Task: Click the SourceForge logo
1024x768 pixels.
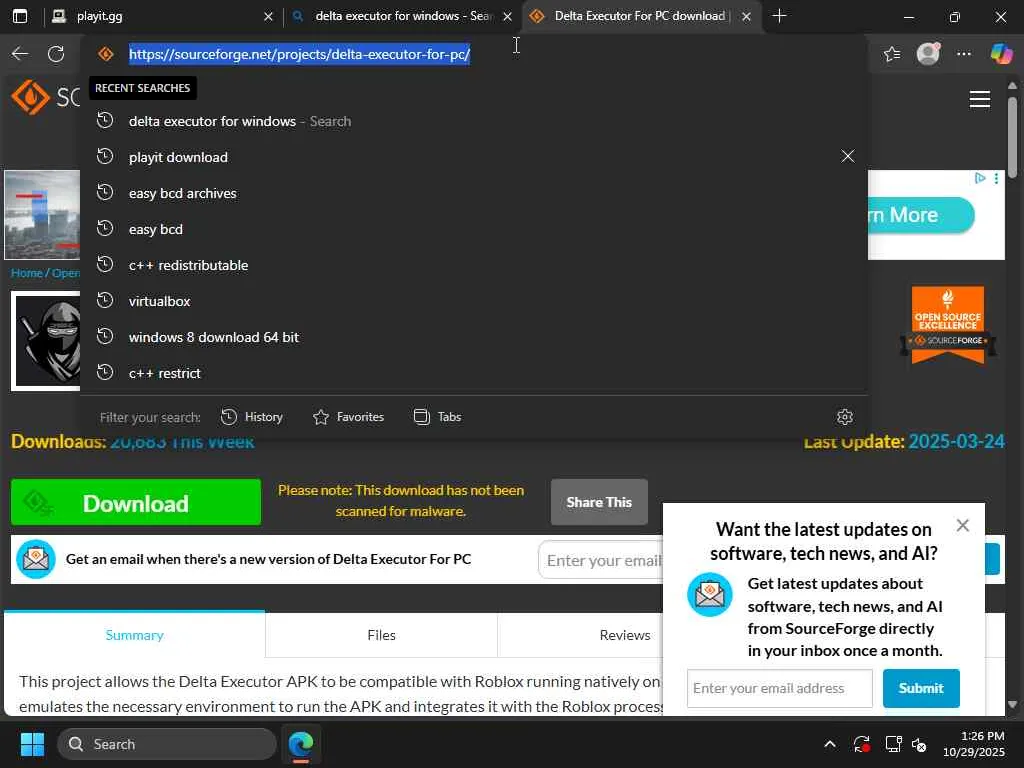Action: pos(44,97)
